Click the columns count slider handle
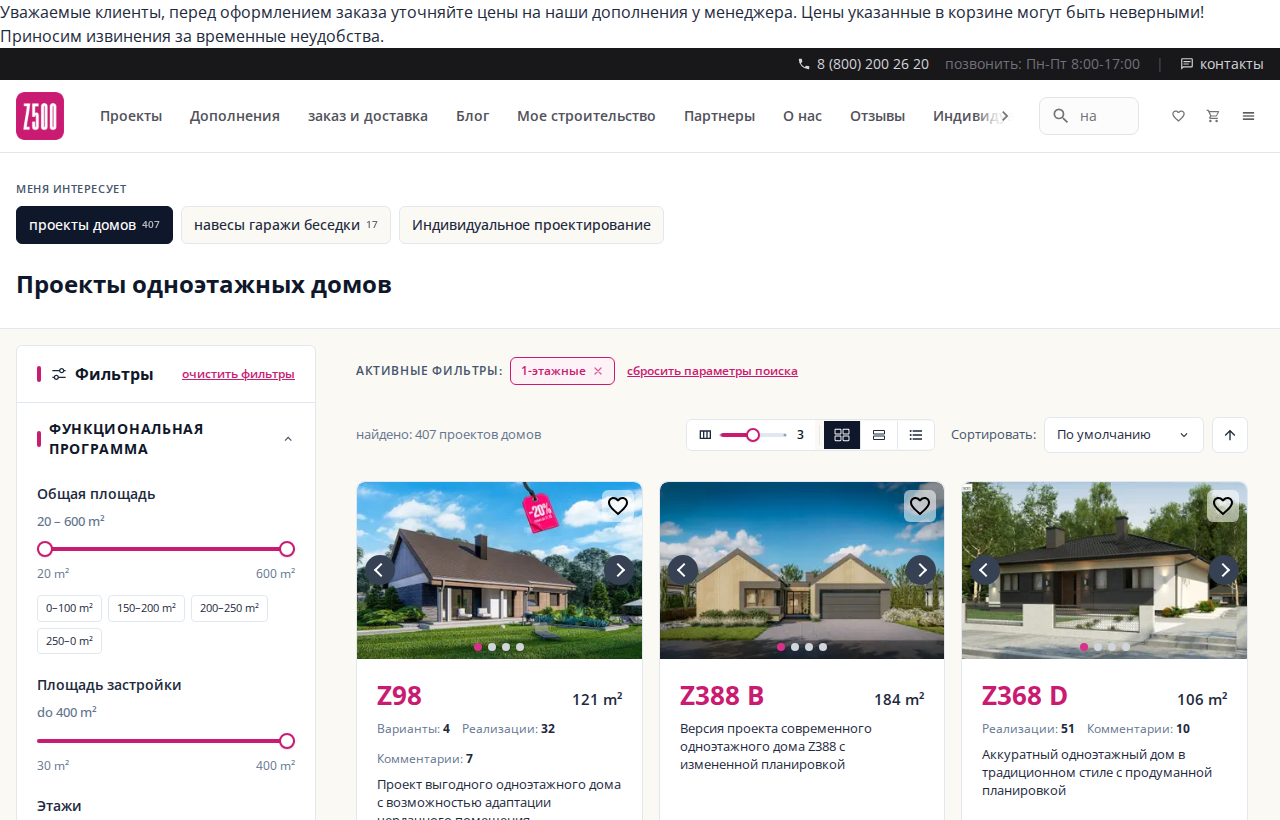 click(753, 435)
